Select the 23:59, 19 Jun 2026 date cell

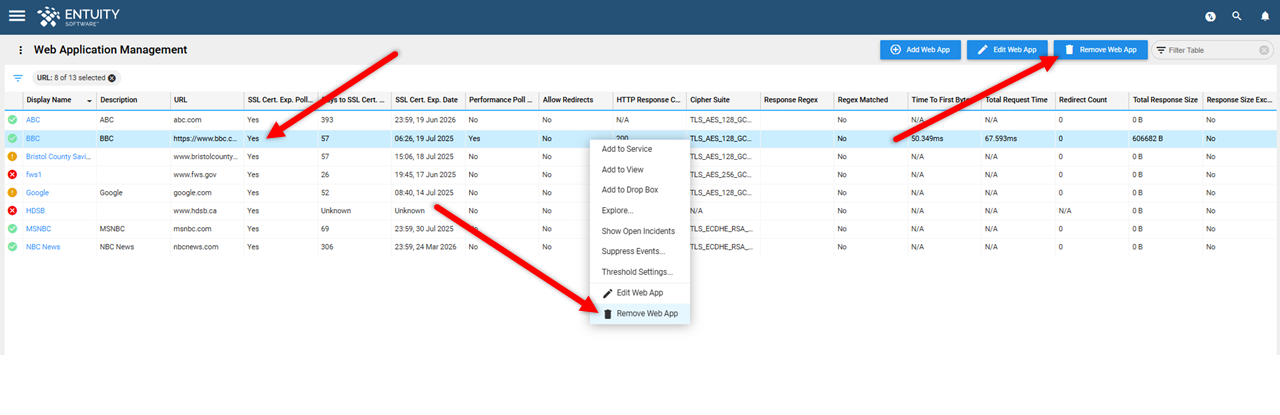pos(427,120)
